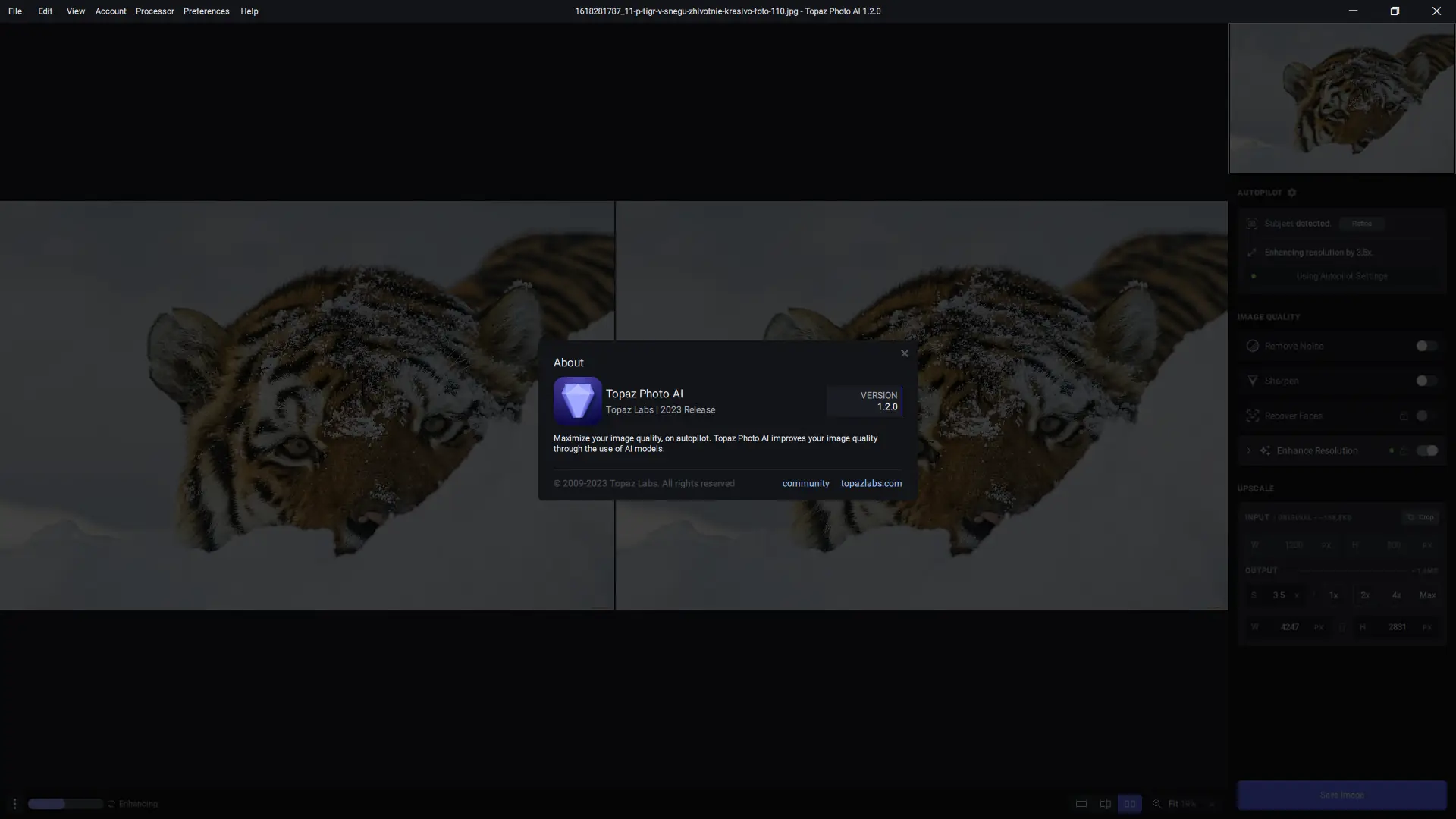Click the community link
Image resolution: width=1456 pixels, height=819 pixels.
click(805, 484)
